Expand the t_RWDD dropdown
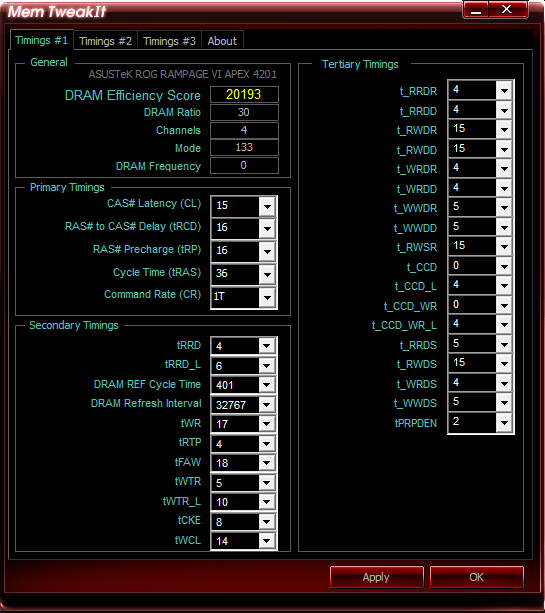Viewport: 545px width, 613px height. pos(504,149)
